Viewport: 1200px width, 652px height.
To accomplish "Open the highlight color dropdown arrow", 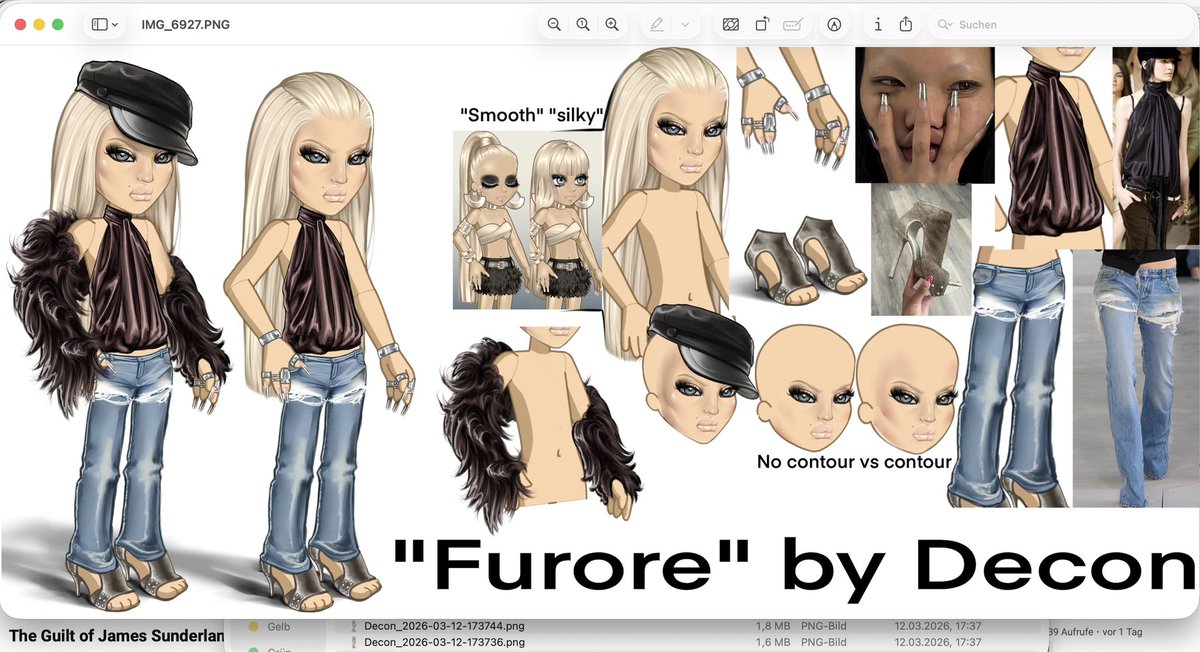I will point(685,24).
